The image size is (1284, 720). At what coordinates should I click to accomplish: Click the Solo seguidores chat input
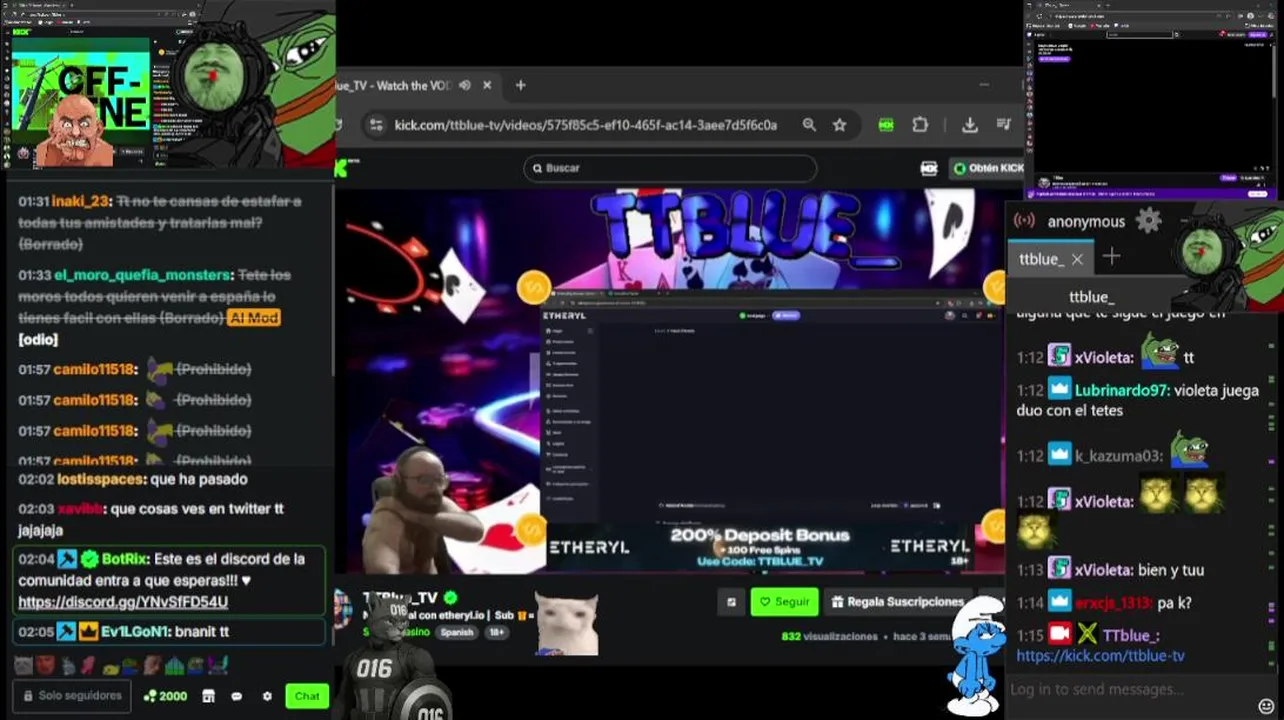tap(72, 696)
